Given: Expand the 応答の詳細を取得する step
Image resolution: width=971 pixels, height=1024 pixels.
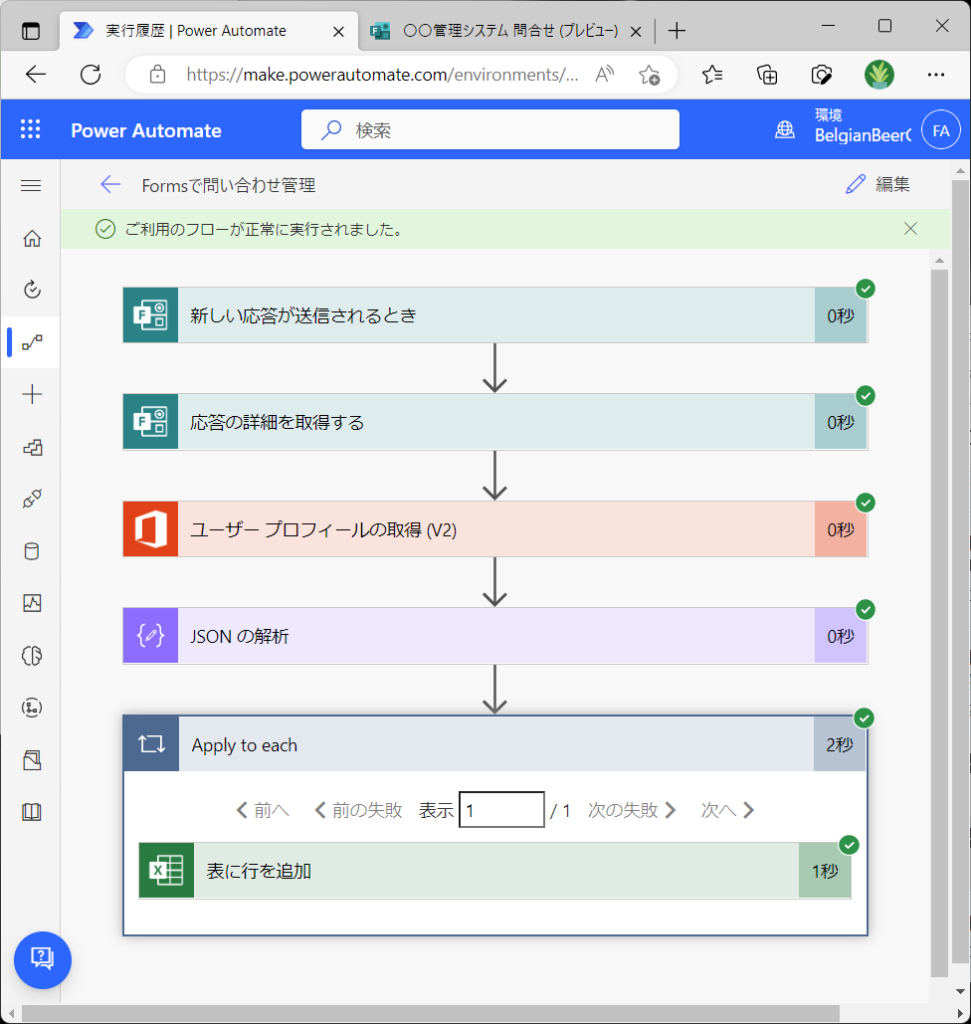Looking at the screenshot, I should point(495,422).
